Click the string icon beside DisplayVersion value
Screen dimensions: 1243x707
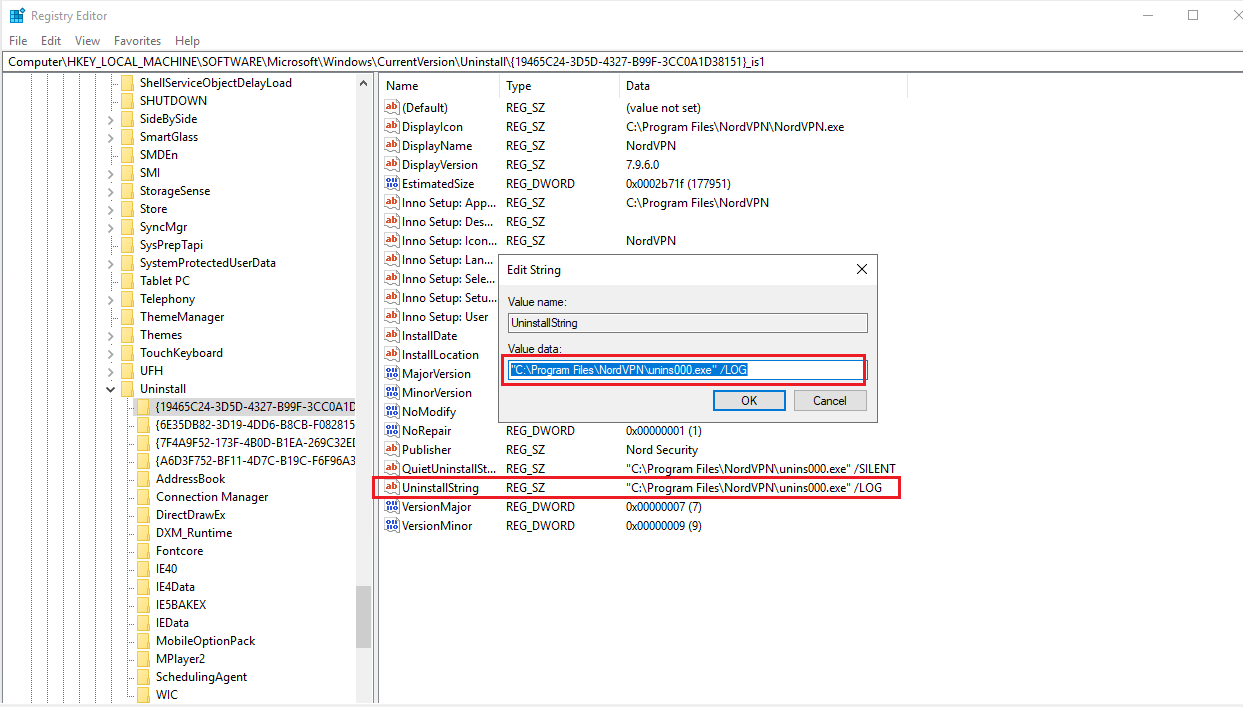(x=392, y=165)
